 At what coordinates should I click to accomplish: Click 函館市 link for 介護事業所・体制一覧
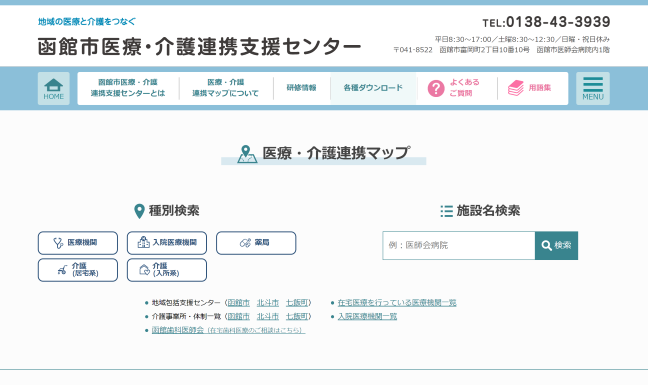point(238,316)
